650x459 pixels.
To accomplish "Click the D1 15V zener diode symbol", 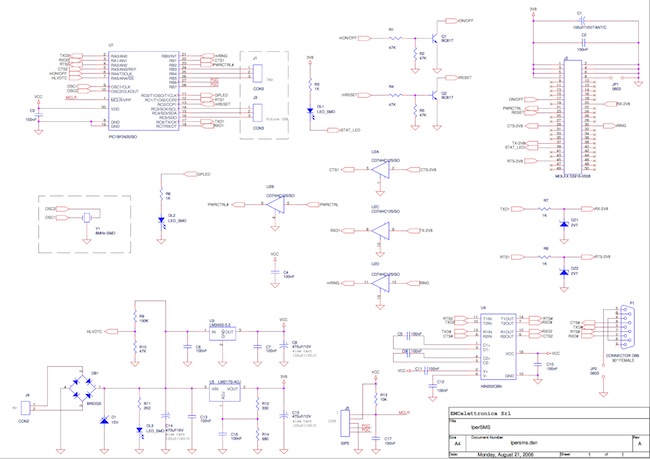I will pos(104,420).
